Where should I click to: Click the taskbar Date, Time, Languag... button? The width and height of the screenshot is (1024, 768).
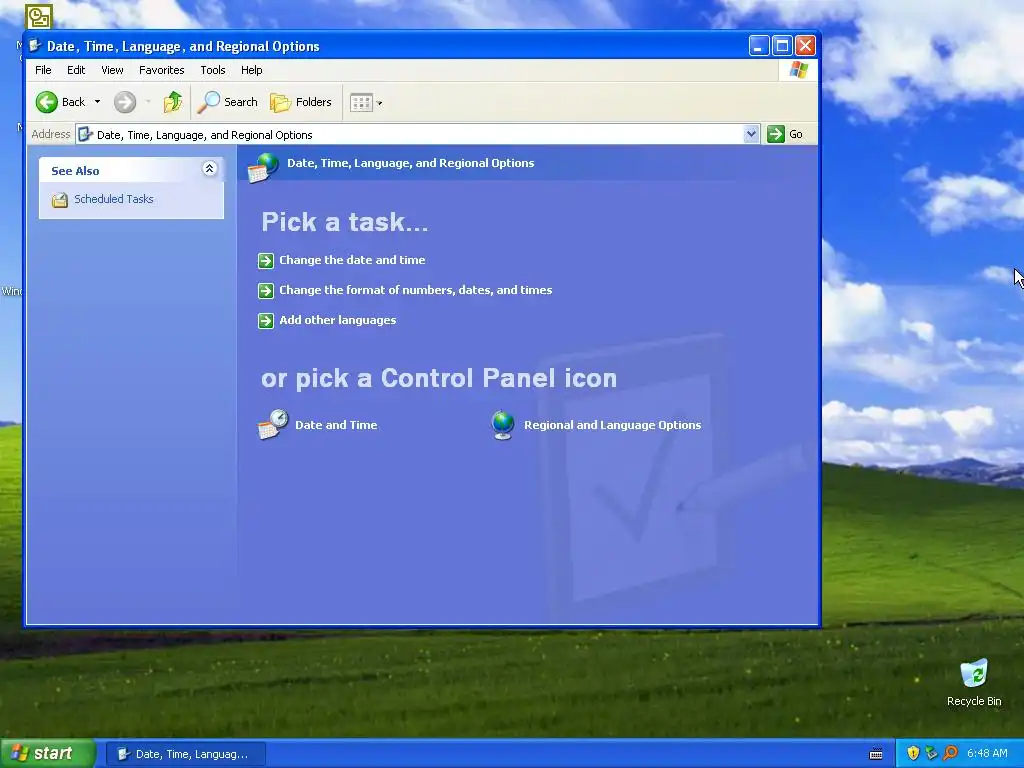(x=185, y=754)
